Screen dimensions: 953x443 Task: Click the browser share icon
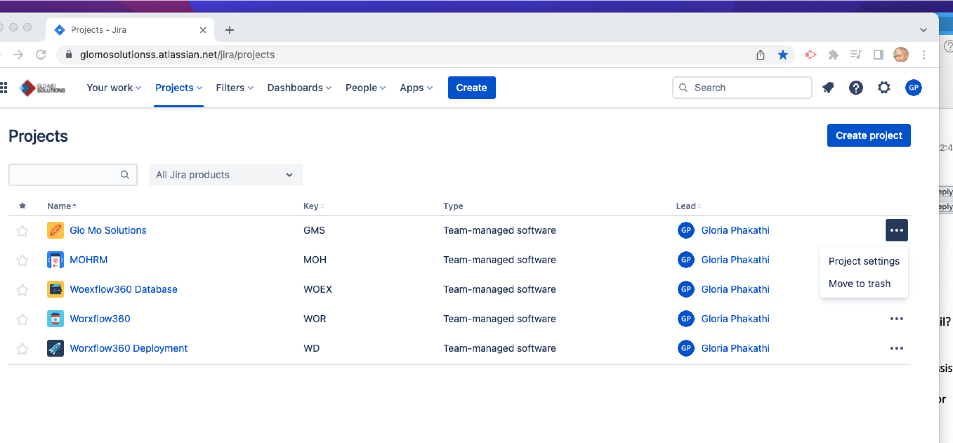pos(760,55)
